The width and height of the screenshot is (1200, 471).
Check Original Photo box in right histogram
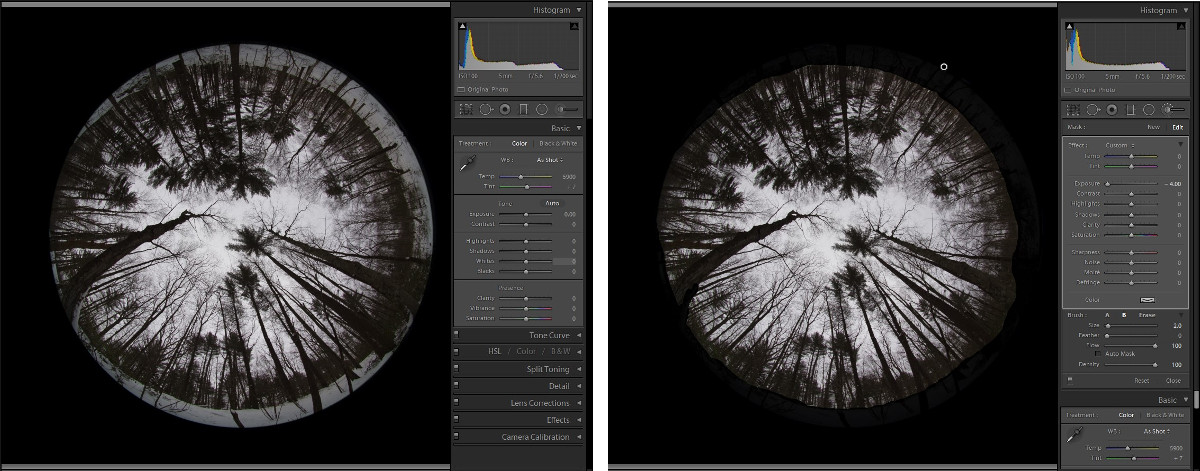pos(1068,89)
